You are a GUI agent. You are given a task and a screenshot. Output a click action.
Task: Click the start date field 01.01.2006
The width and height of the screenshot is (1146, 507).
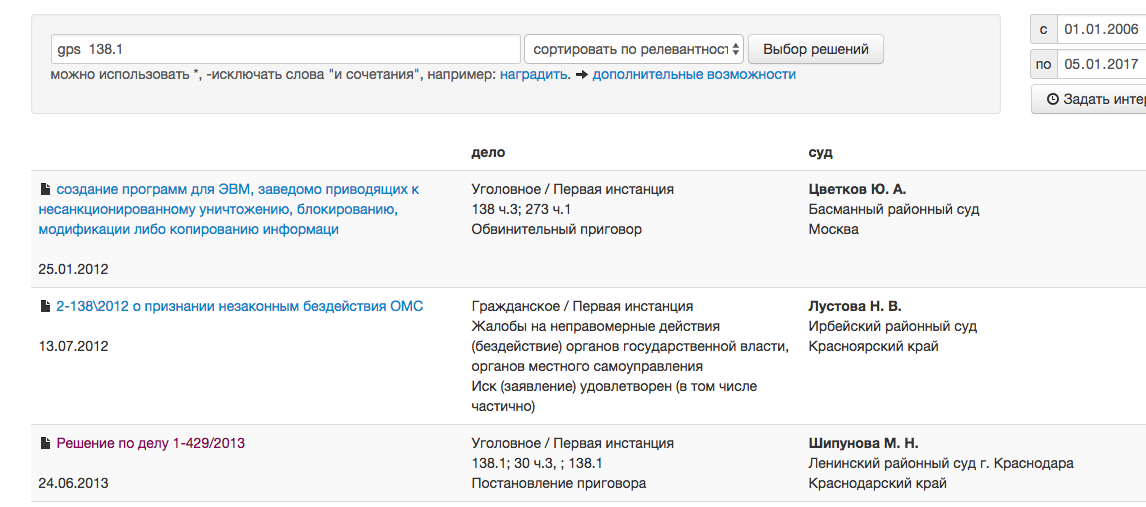[x=1100, y=30]
